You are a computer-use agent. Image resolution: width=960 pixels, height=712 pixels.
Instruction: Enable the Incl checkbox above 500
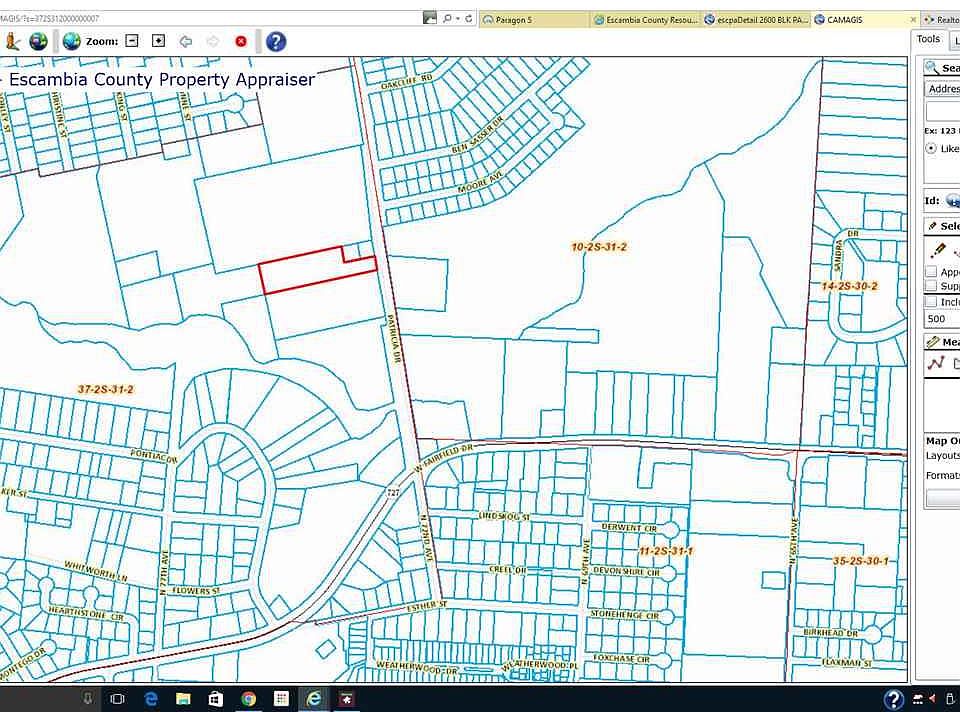tap(931, 301)
